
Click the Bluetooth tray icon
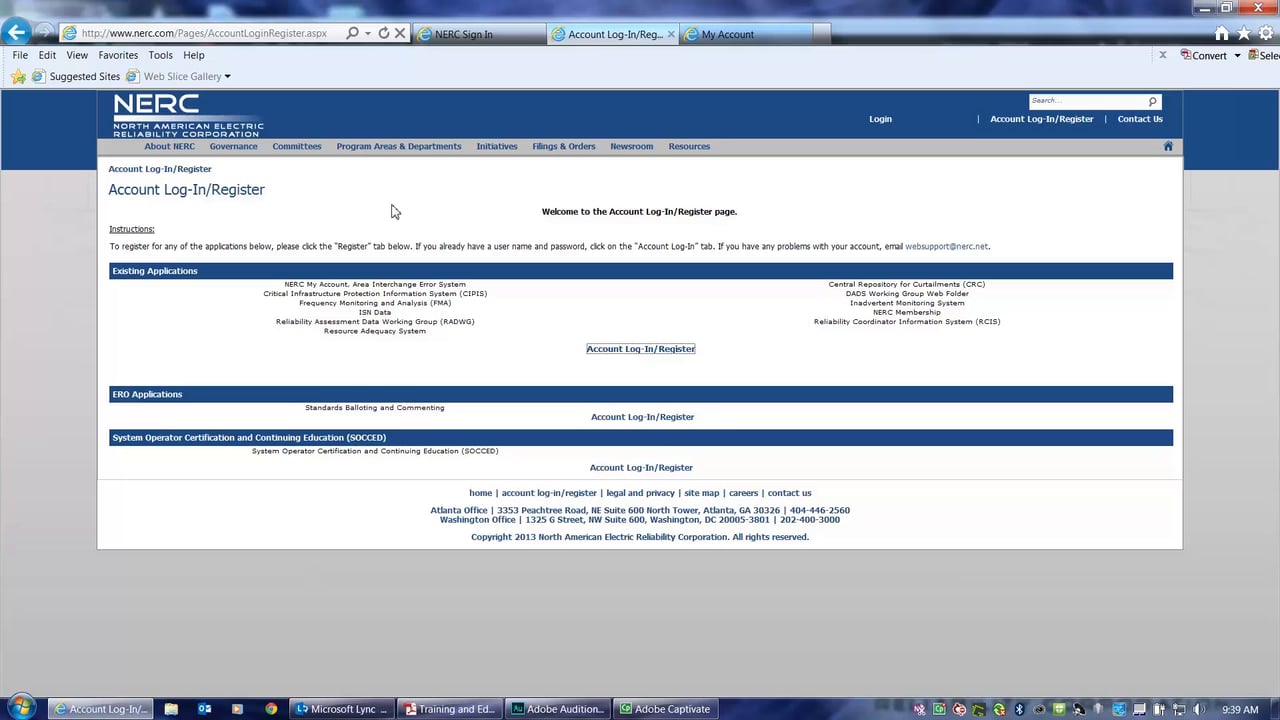tap(1019, 709)
